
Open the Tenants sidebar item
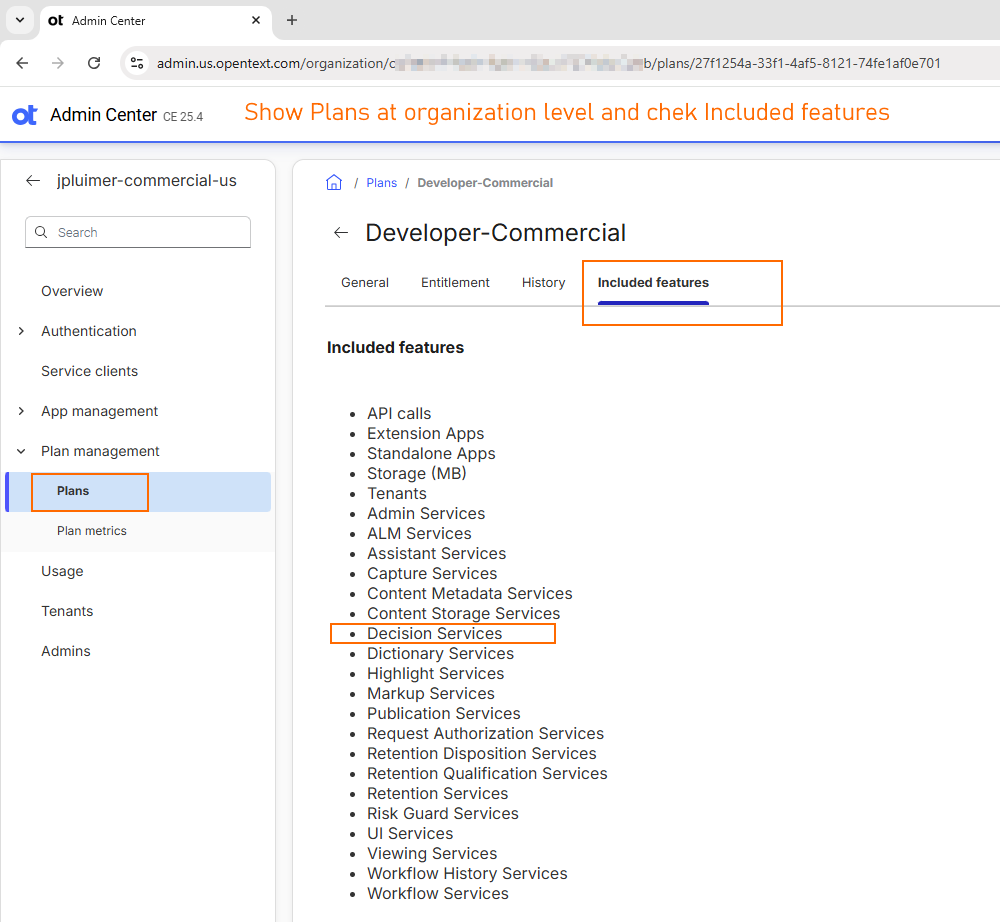(x=67, y=611)
